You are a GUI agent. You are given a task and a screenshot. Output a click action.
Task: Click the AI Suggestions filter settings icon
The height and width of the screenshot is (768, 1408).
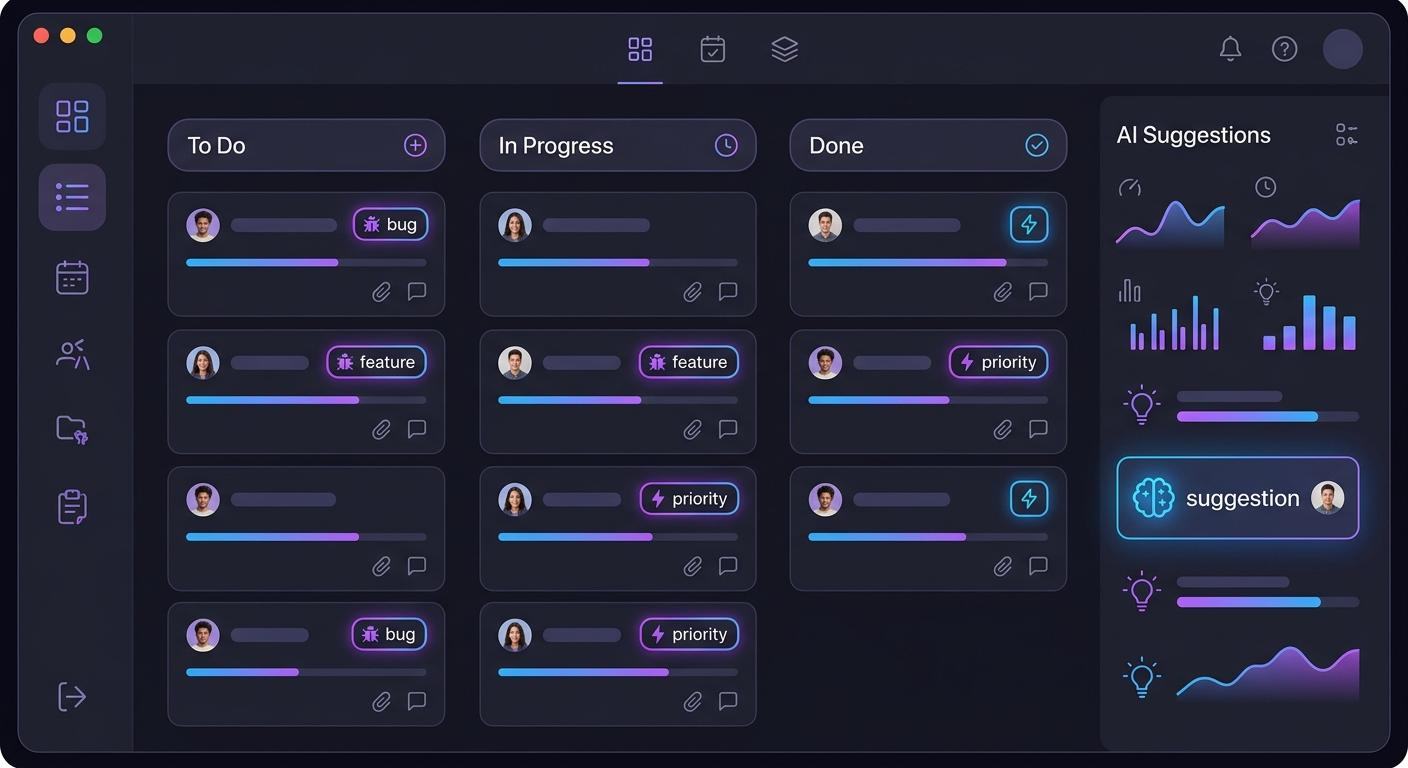click(1346, 135)
